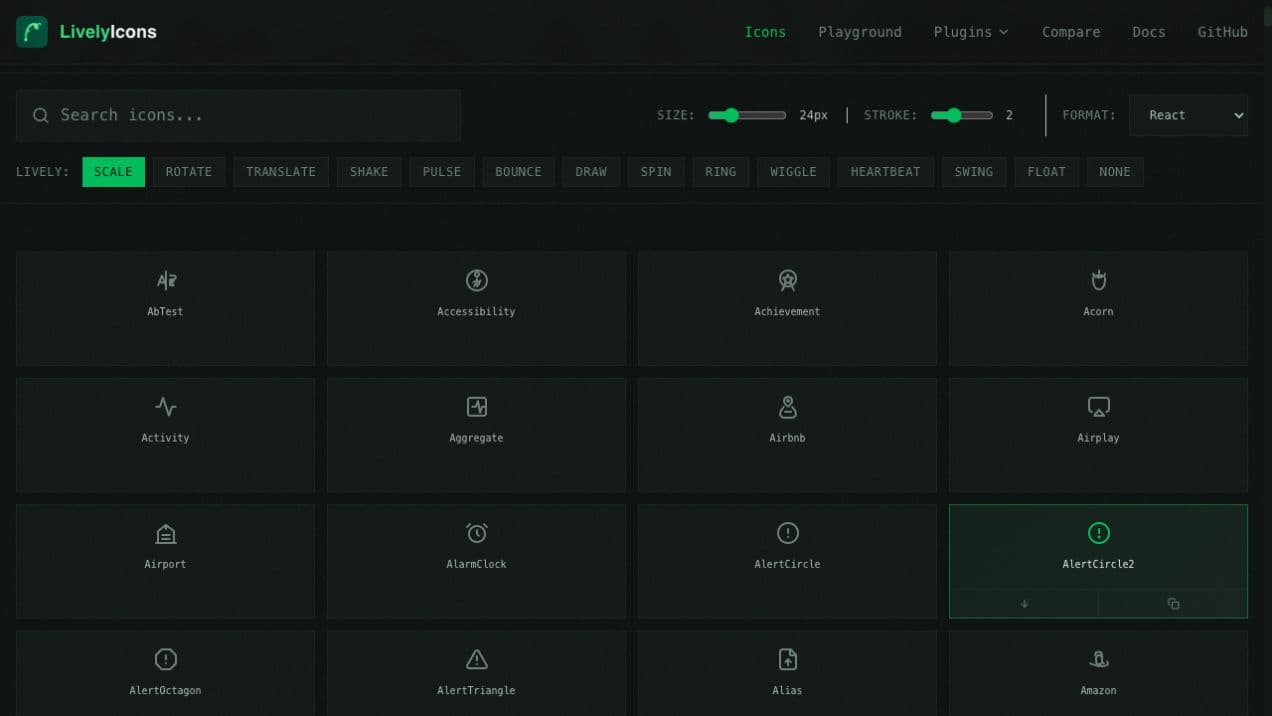The height and width of the screenshot is (716, 1272).
Task: Enable the RING animation
Action: [720, 172]
